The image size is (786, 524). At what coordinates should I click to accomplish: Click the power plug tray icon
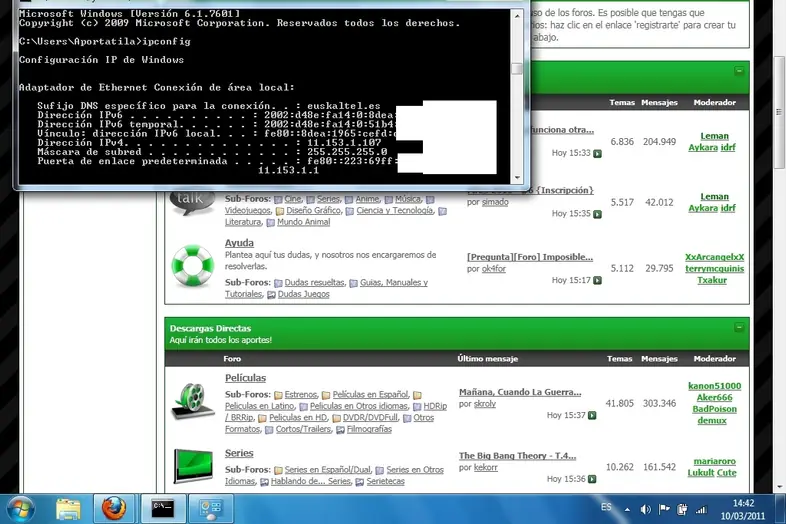(x=682, y=509)
